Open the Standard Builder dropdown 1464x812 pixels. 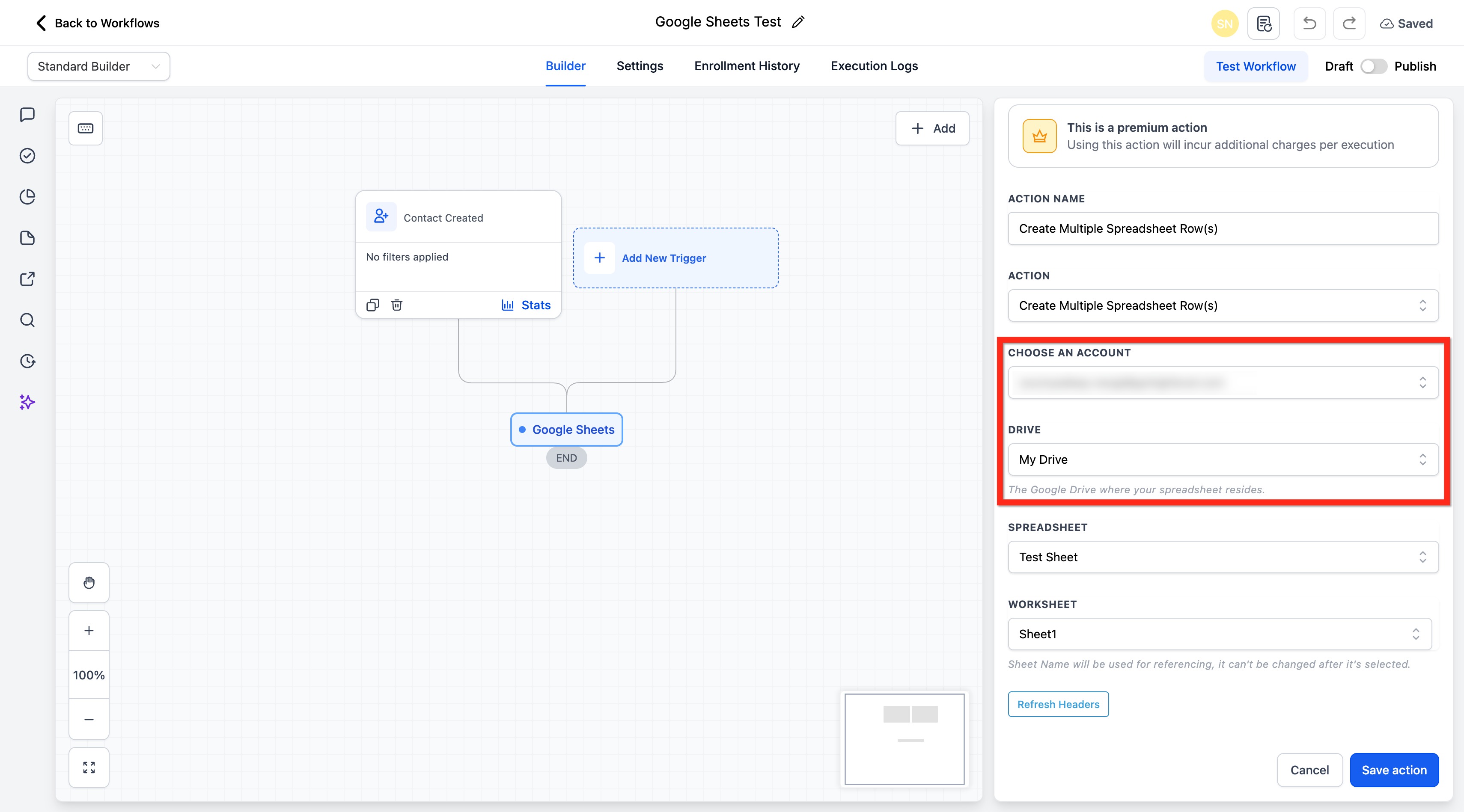98,66
